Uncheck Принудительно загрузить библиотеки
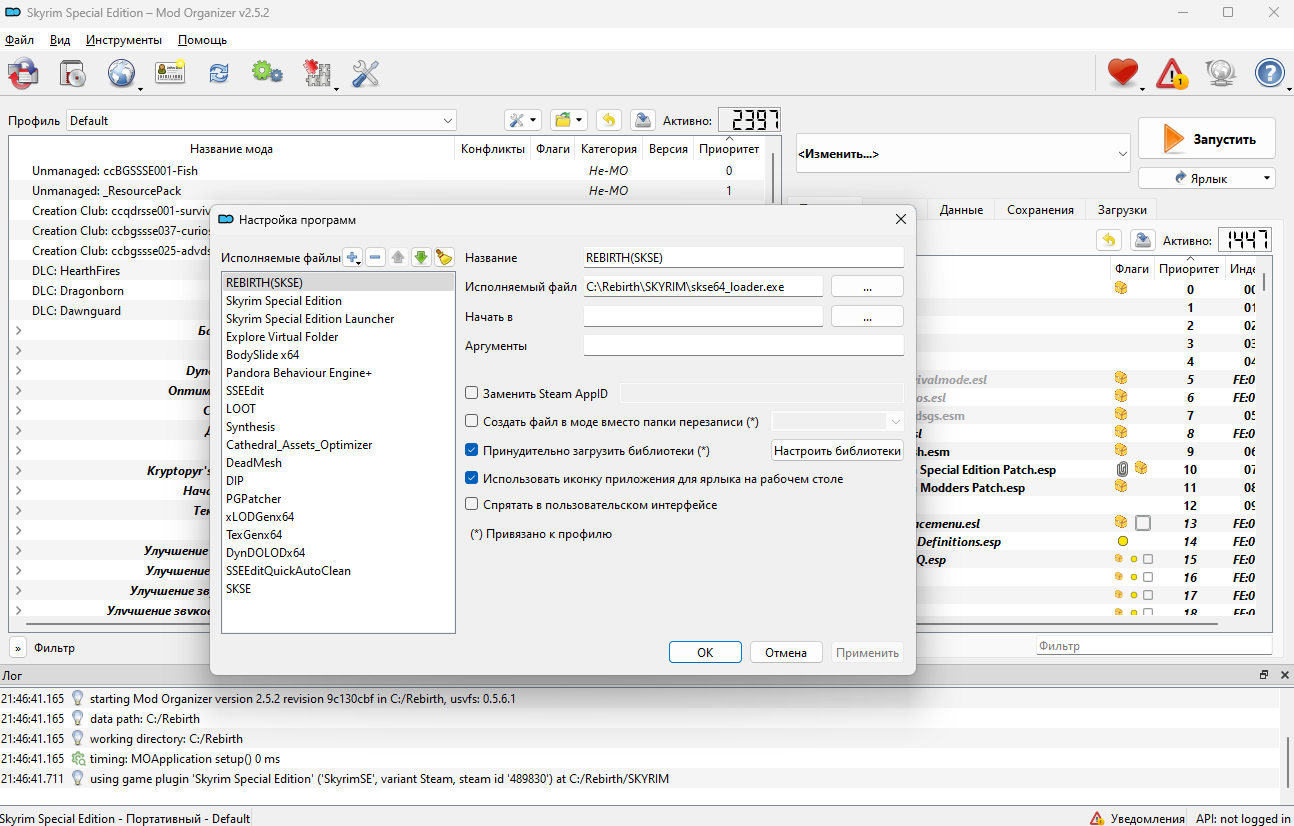1294x826 pixels. coord(472,451)
